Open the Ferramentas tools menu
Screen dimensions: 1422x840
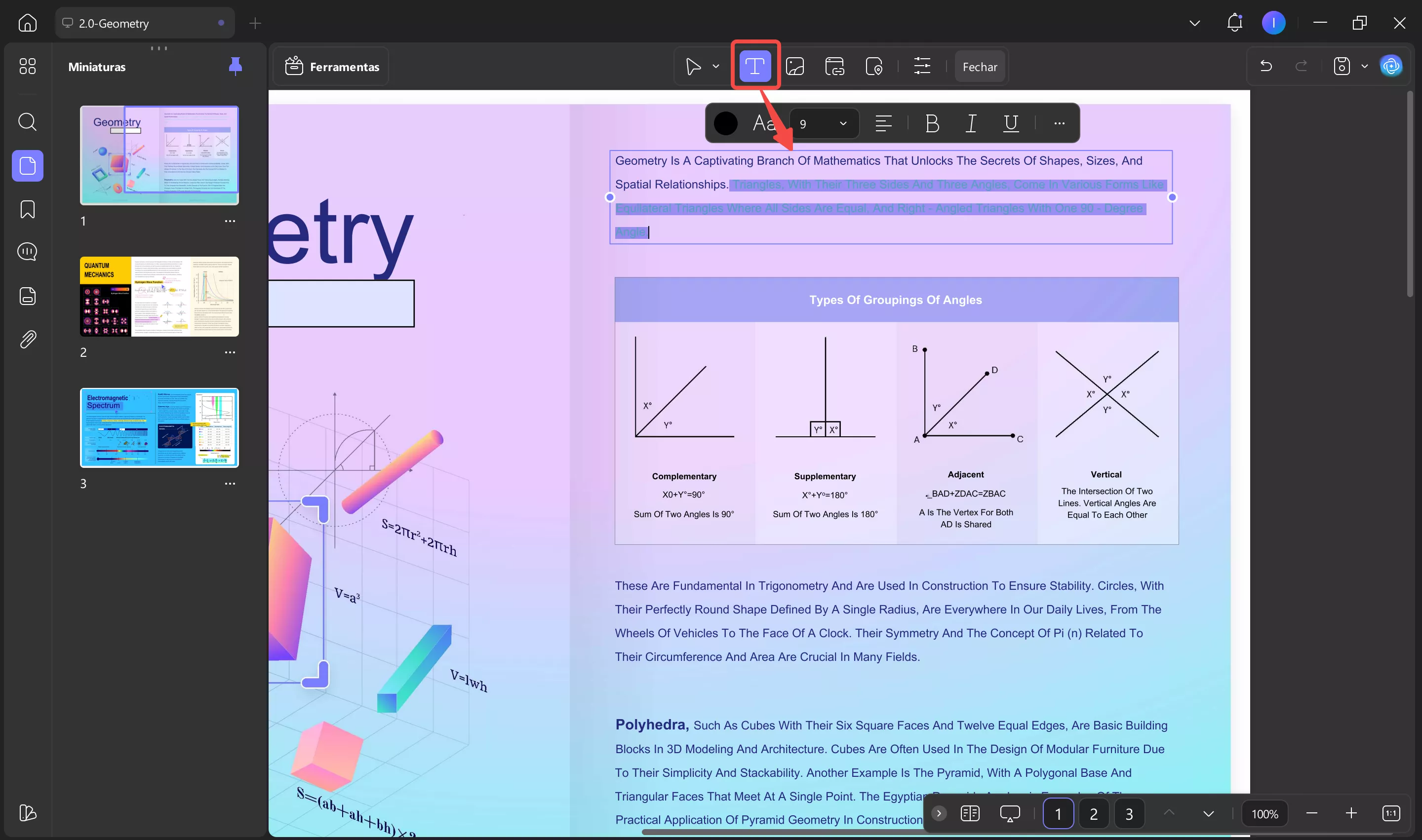coord(331,67)
